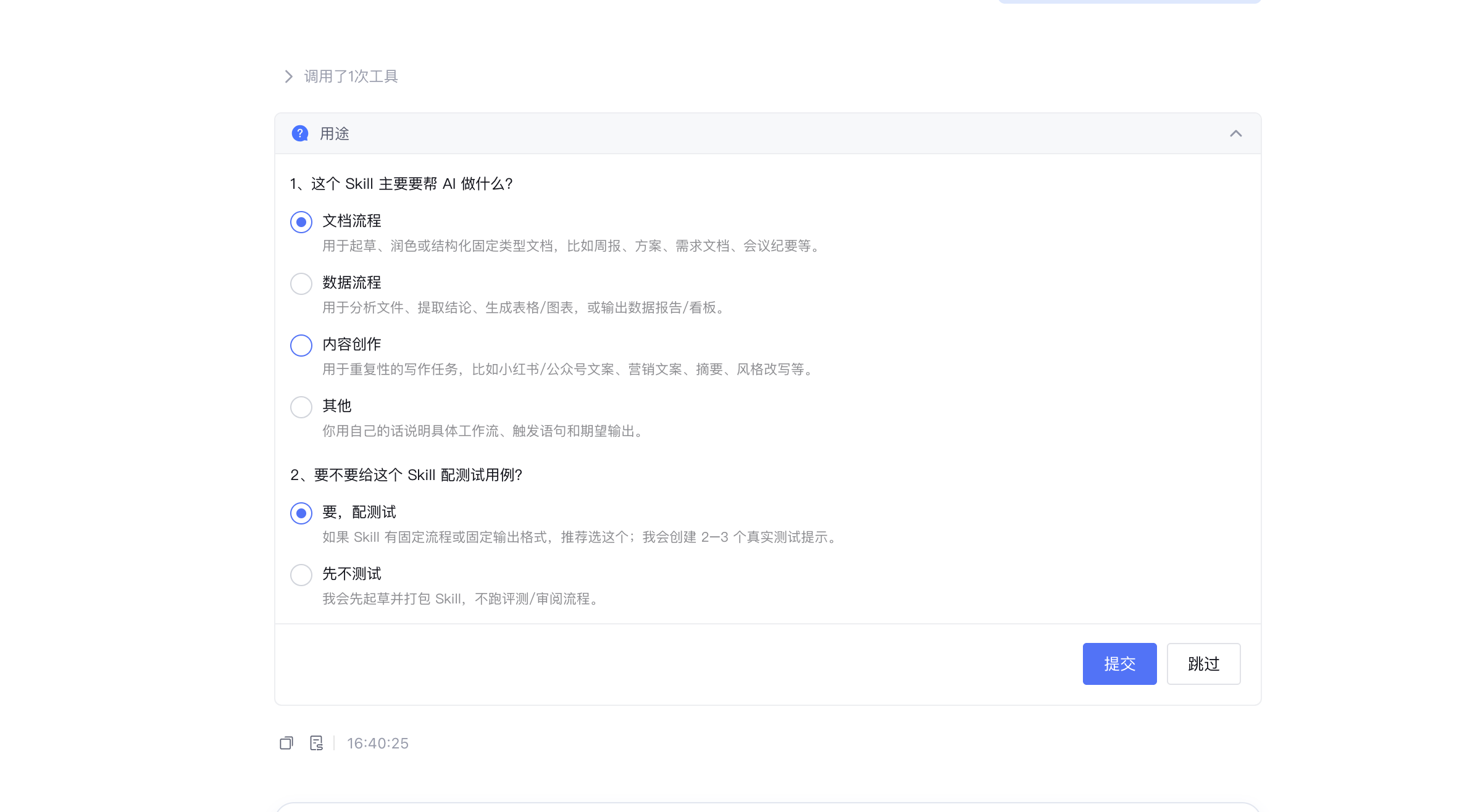Collapse the 用途 panel with the chevron

point(1236,133)
